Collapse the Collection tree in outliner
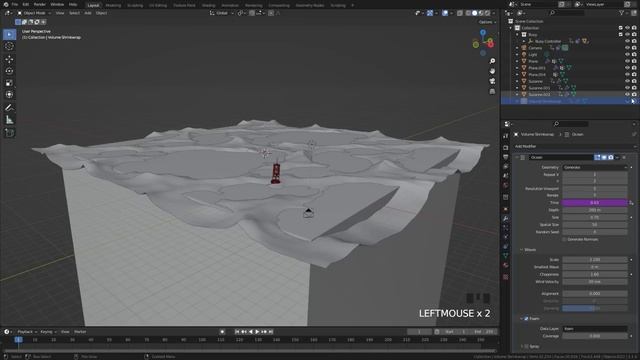The image size is (640, 360). (x=511, y=28)
